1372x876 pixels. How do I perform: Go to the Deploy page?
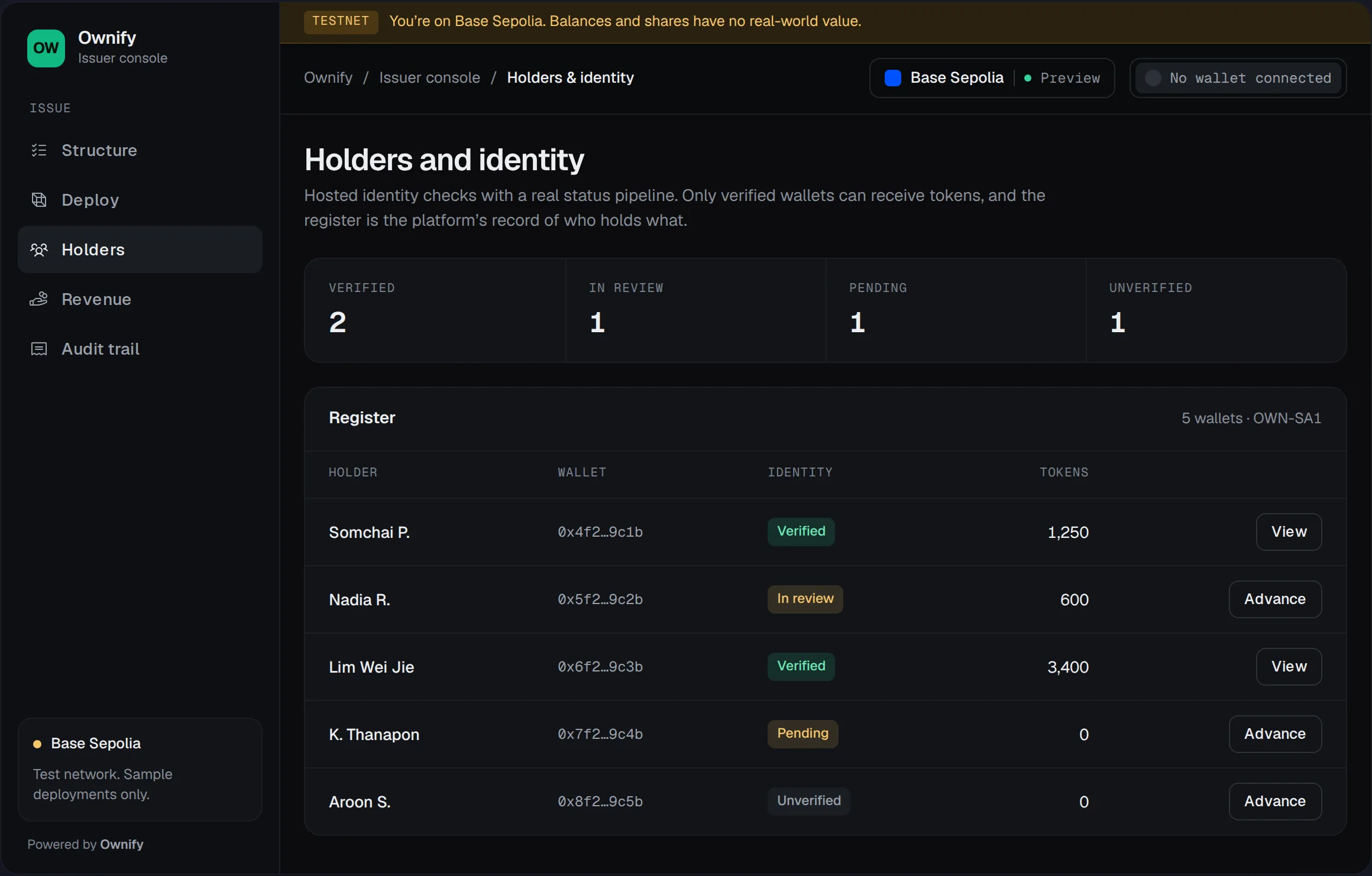[140, 200]
